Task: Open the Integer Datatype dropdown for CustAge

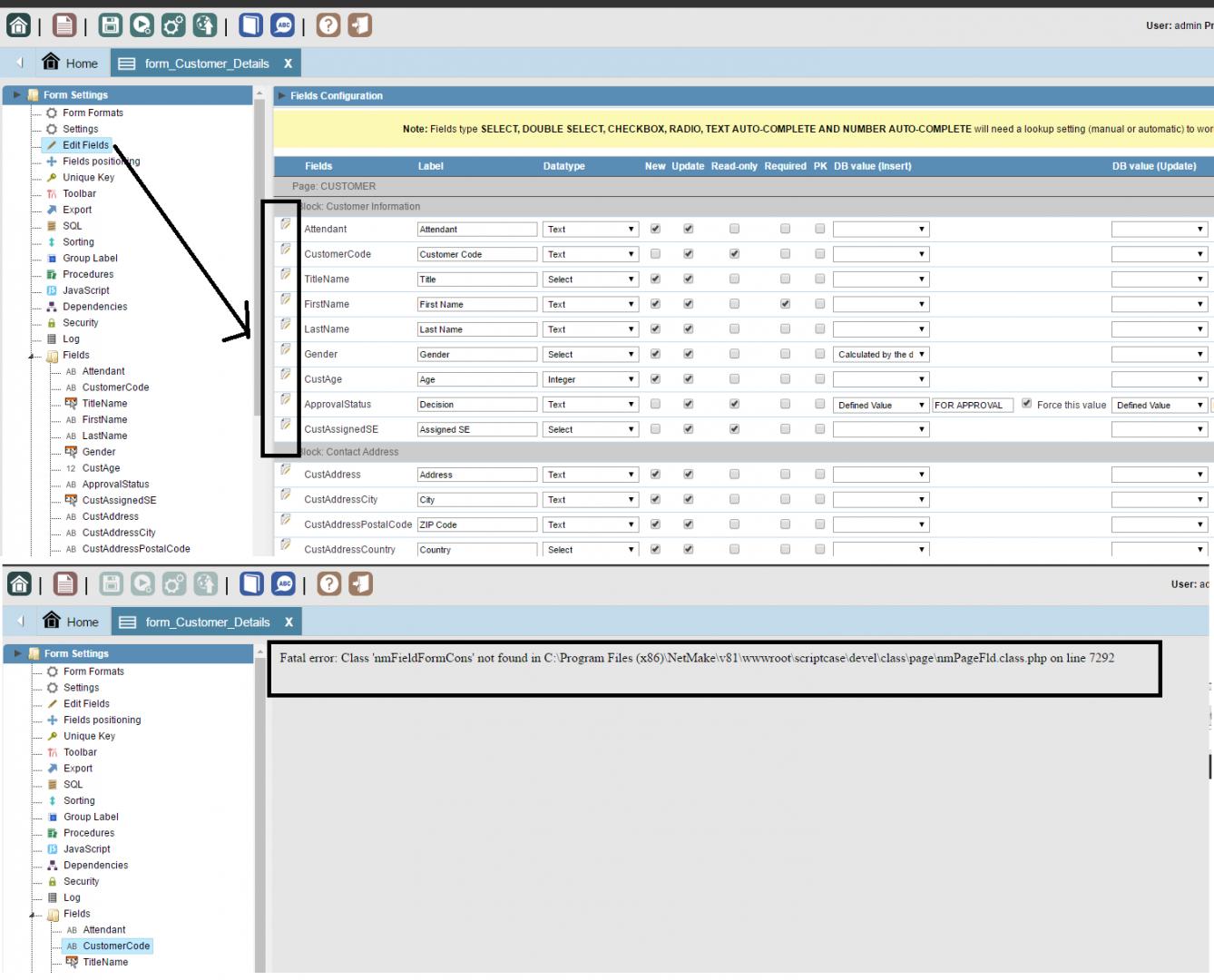Action: pos(591,379)
